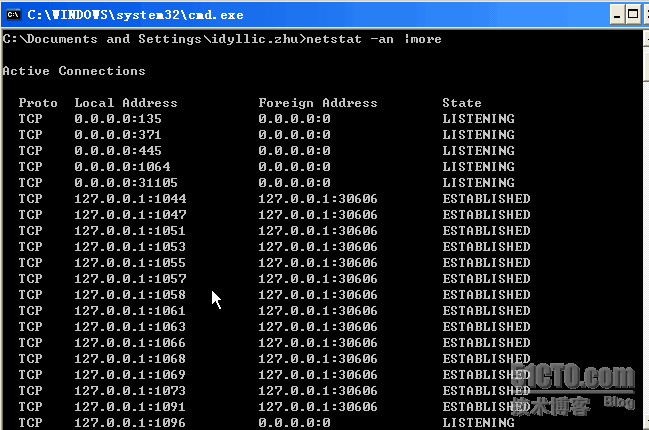Click foreign address 127.0.0.1:30606 of port 1057 row
The width and height of the screenshot is (649, 430).
(x=318, y=279)
